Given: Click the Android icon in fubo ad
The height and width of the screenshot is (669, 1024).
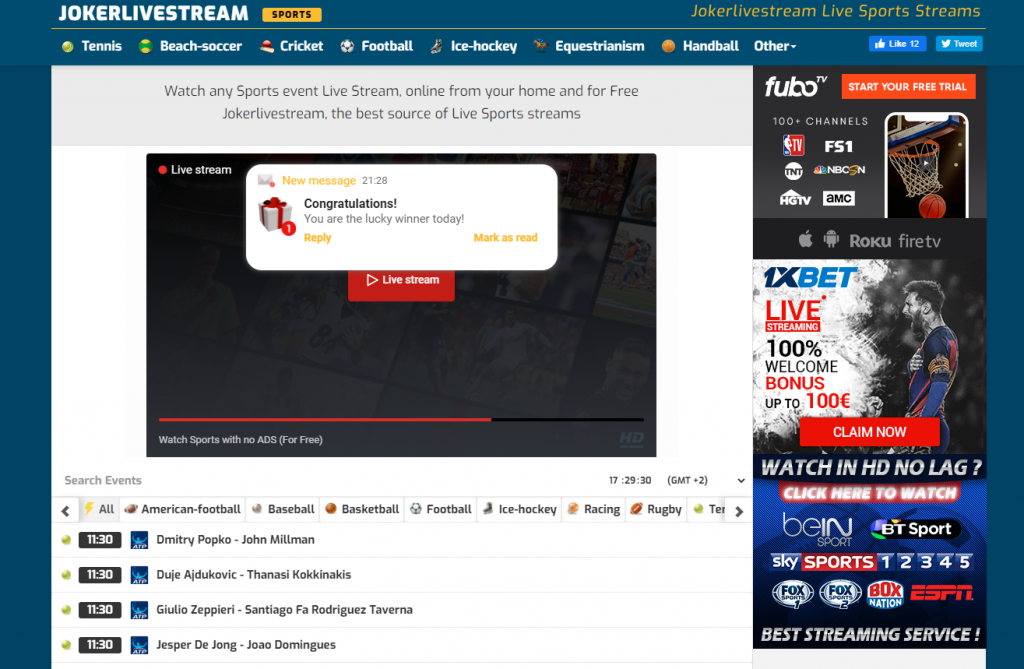Looking at the screenshot, I should tap(831, 240).
